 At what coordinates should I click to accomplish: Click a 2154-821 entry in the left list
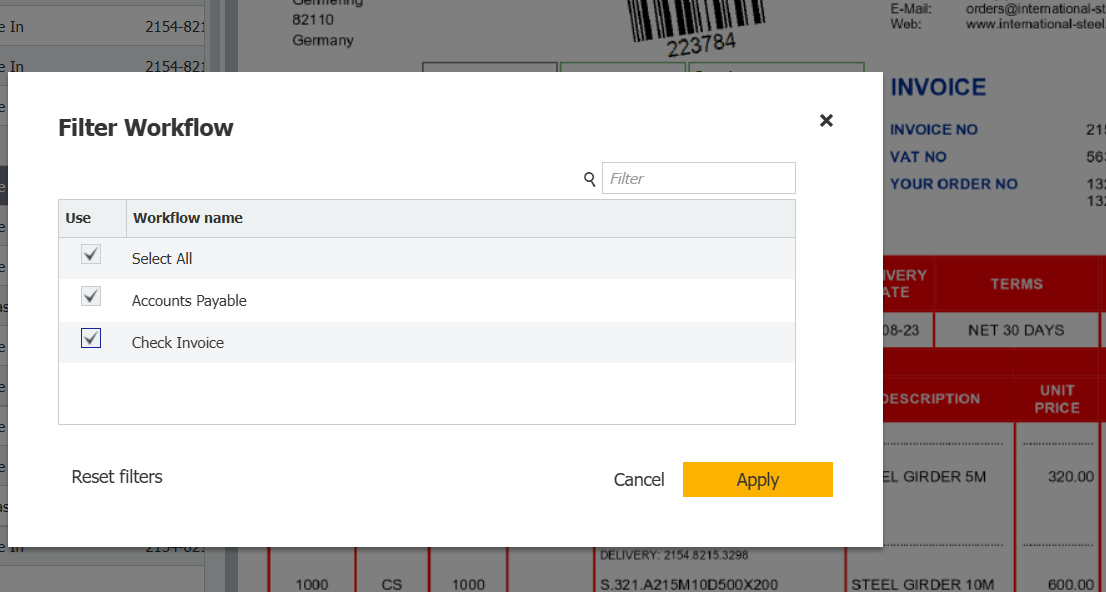point(173,26)
